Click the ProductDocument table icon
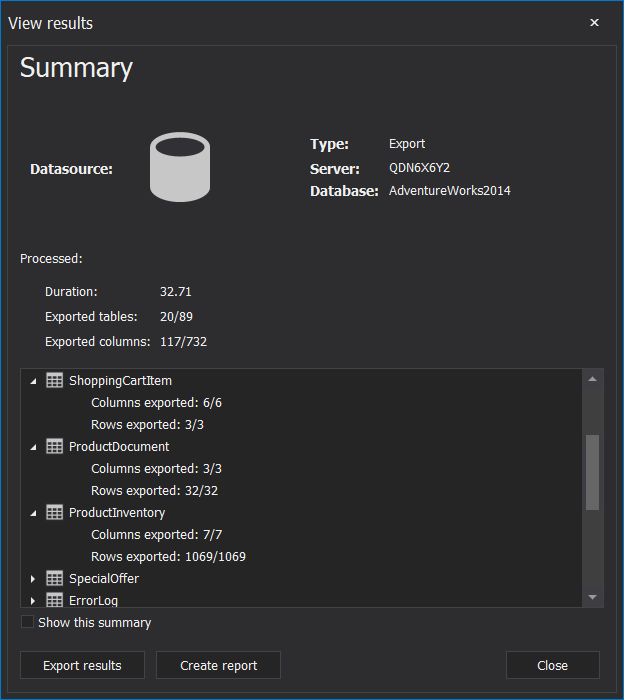 (55, 447)
